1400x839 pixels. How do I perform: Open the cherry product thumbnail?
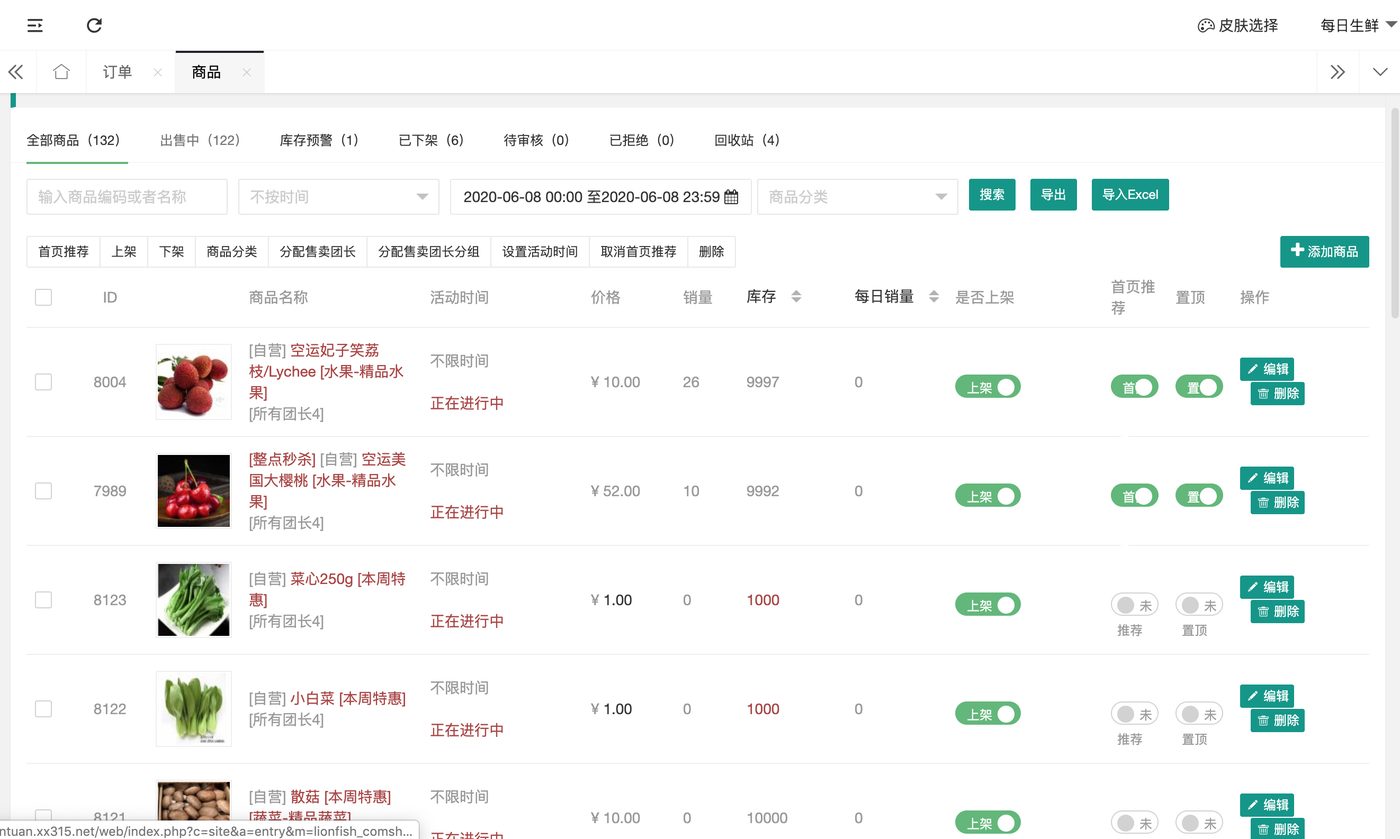click(194, 491)
